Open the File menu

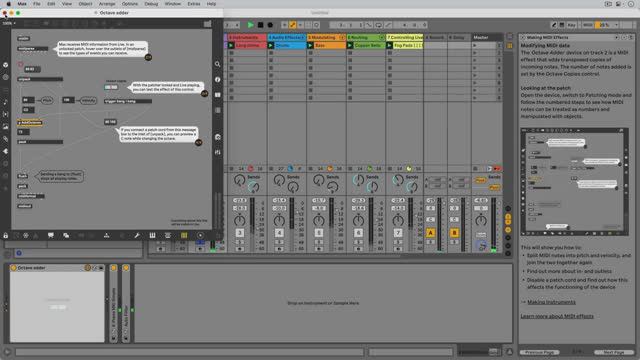click(37, 4)
